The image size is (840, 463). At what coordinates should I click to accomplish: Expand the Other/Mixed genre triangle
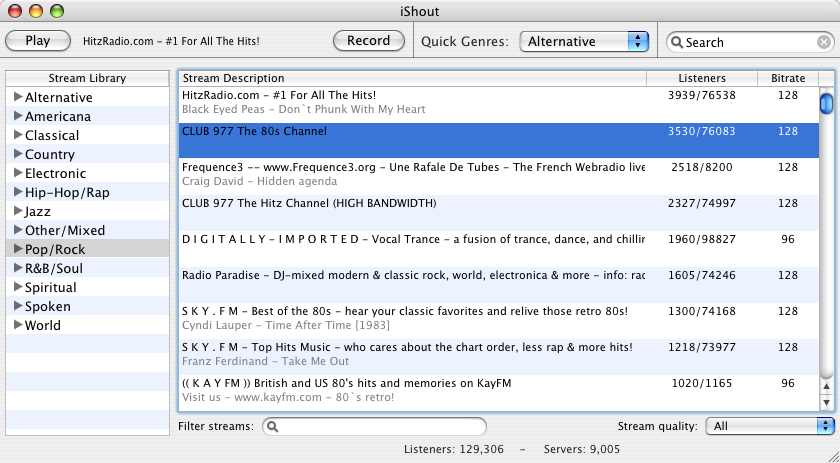click(x=18, y=230)
